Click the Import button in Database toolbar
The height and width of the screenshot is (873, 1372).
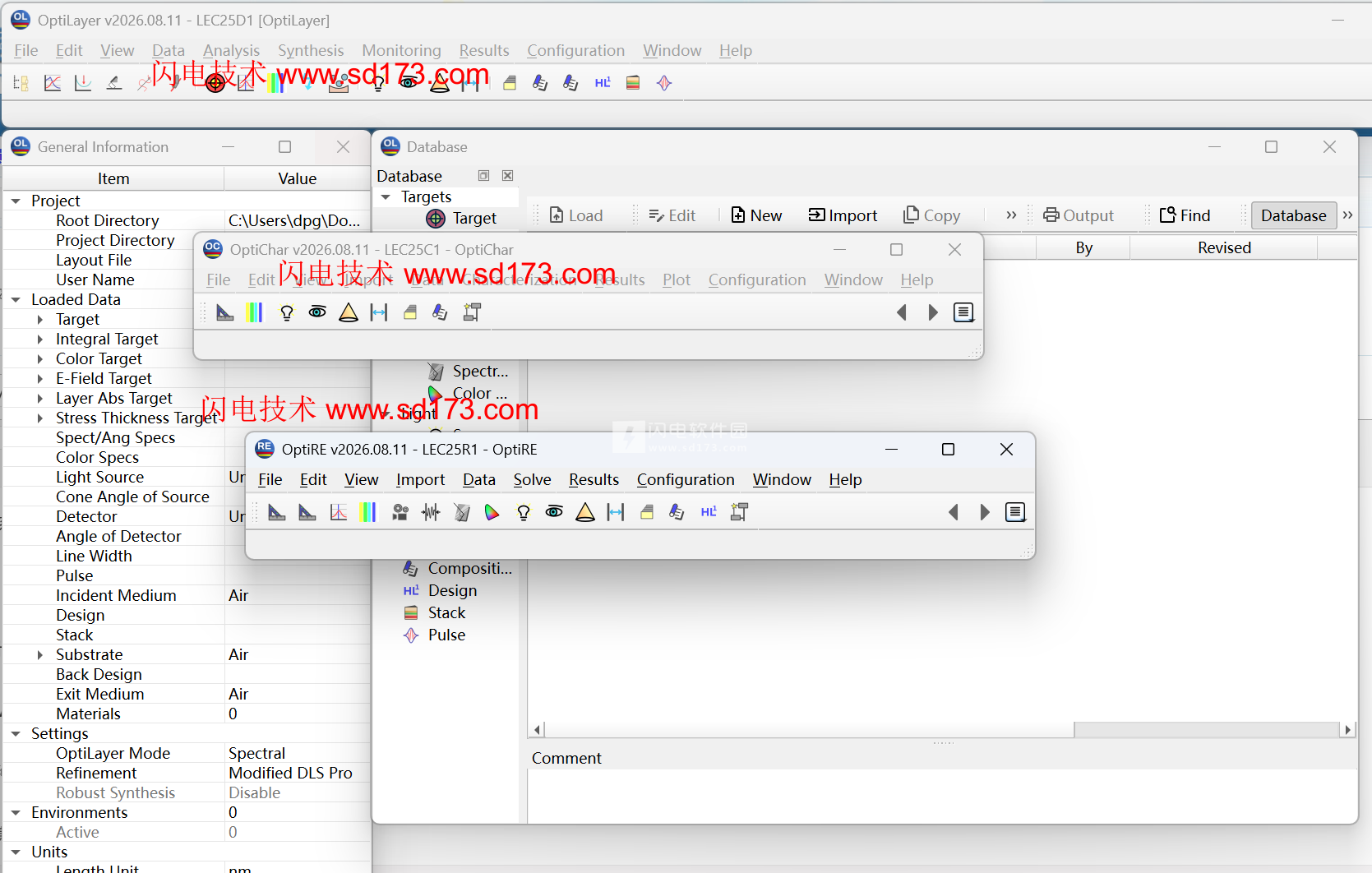(x=843, y=215)
